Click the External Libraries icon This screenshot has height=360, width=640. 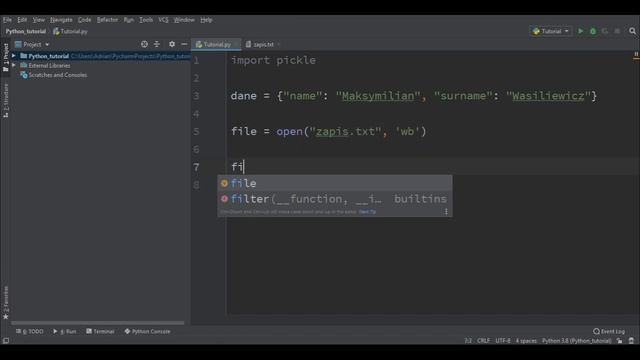24,65
